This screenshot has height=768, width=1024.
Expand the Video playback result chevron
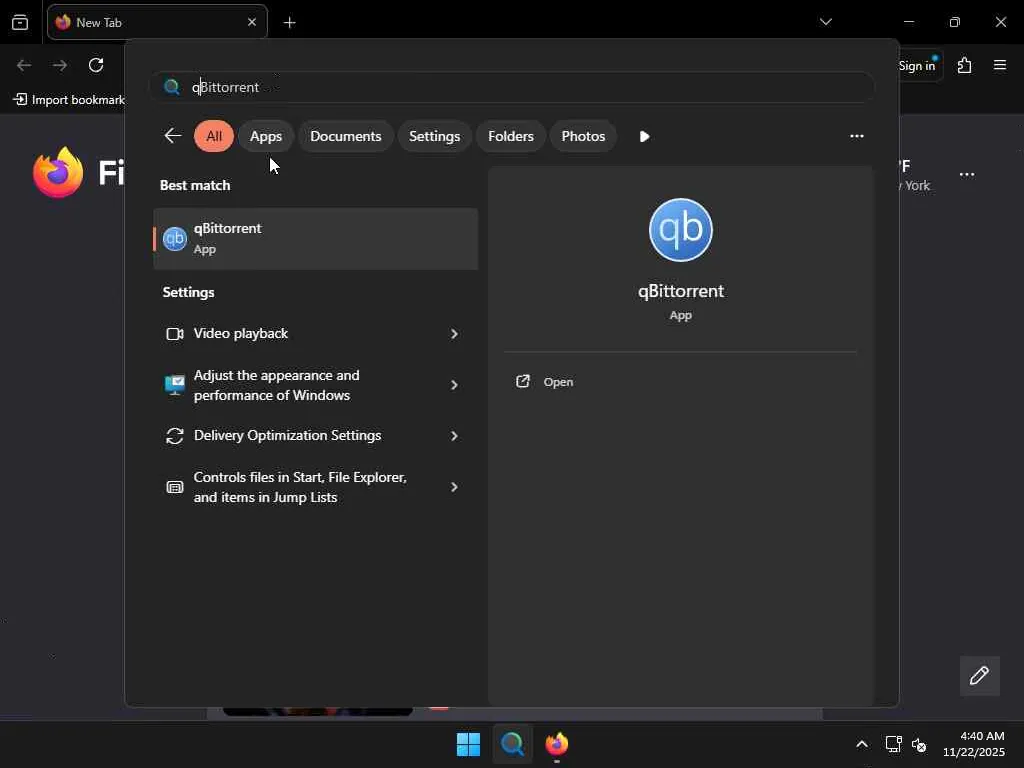(x=455, y=334)
